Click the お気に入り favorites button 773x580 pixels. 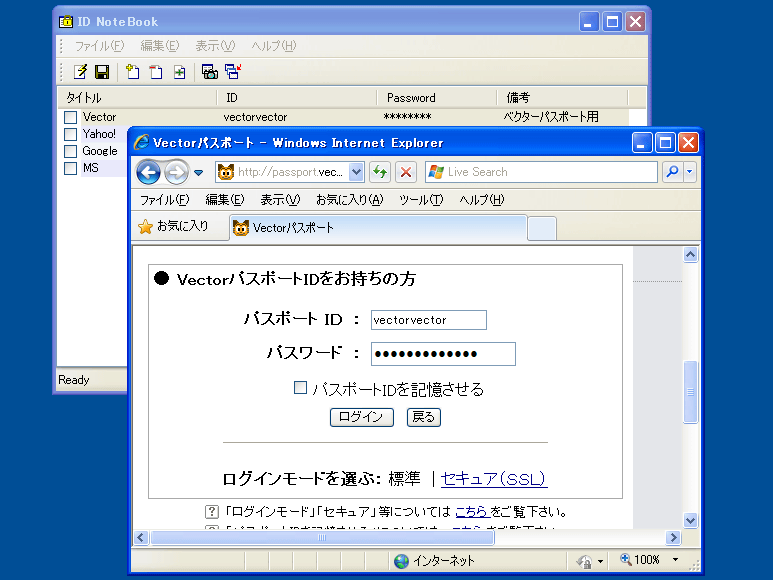pyautogui.click(x=174, y=227)
